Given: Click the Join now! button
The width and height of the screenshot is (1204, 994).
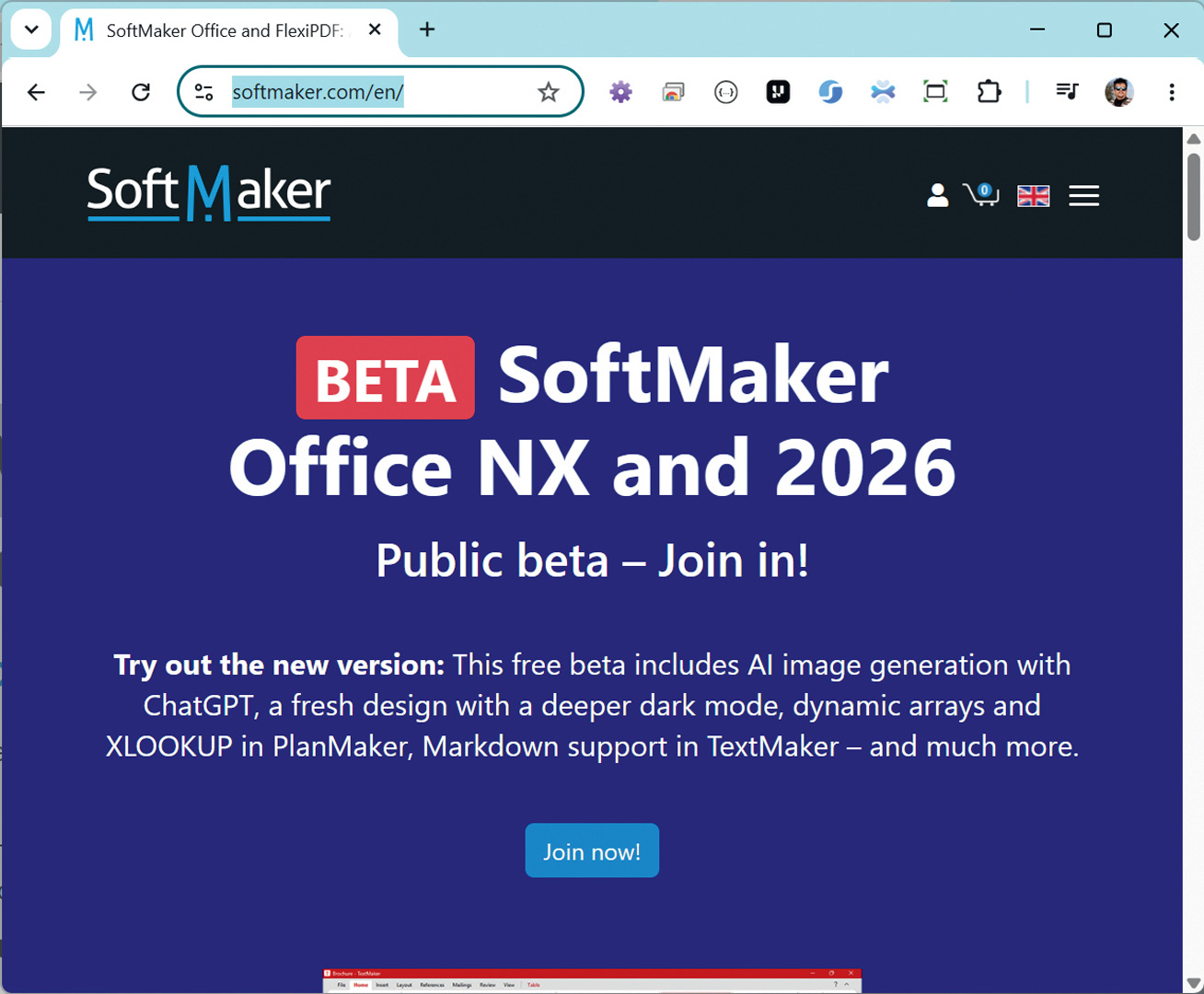Looking at the screenshot, I should [592, 850].
